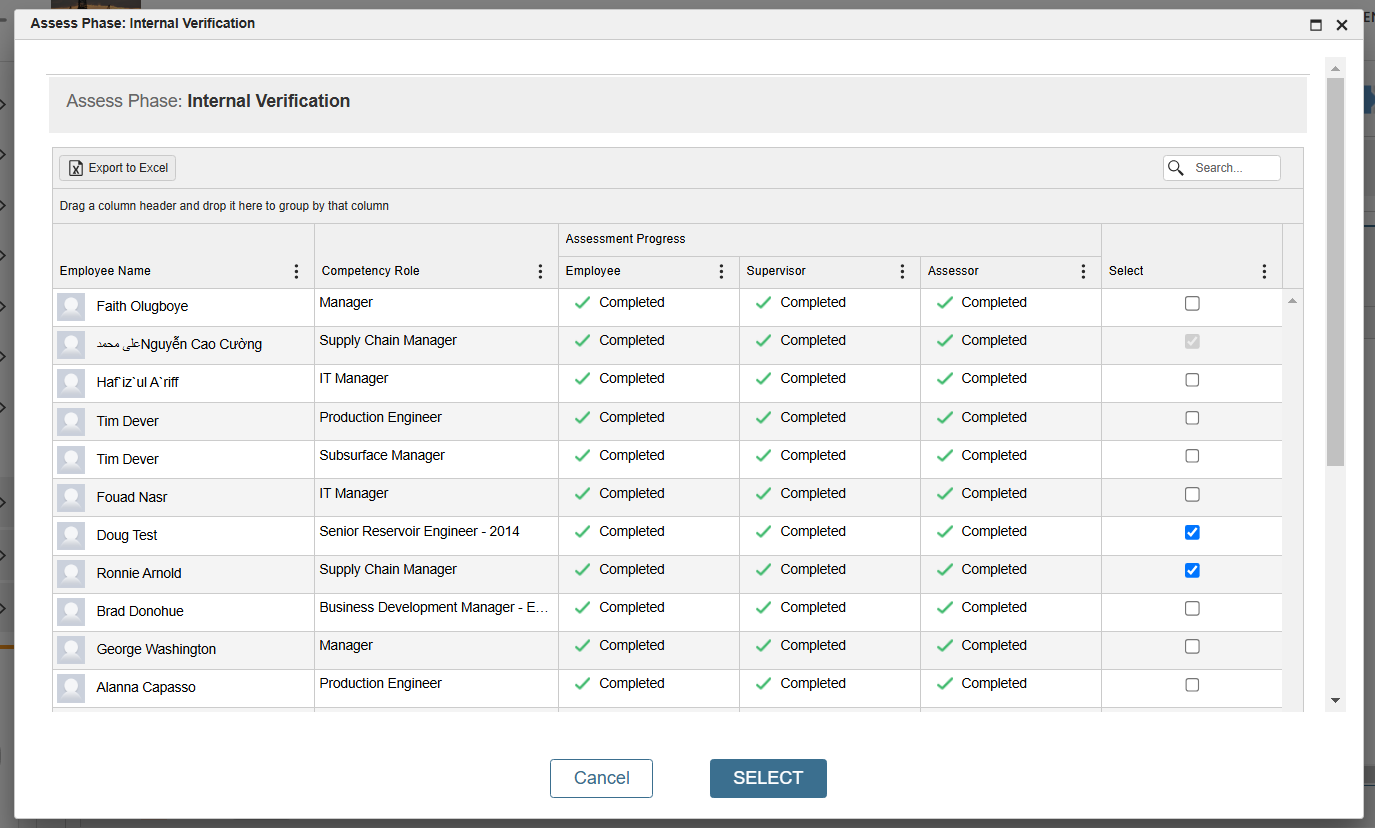Click Fouad Nasr's avatar icon
Image resolution: width=1375 pixels, height=828 pixels.
click(x=71, y=498)
